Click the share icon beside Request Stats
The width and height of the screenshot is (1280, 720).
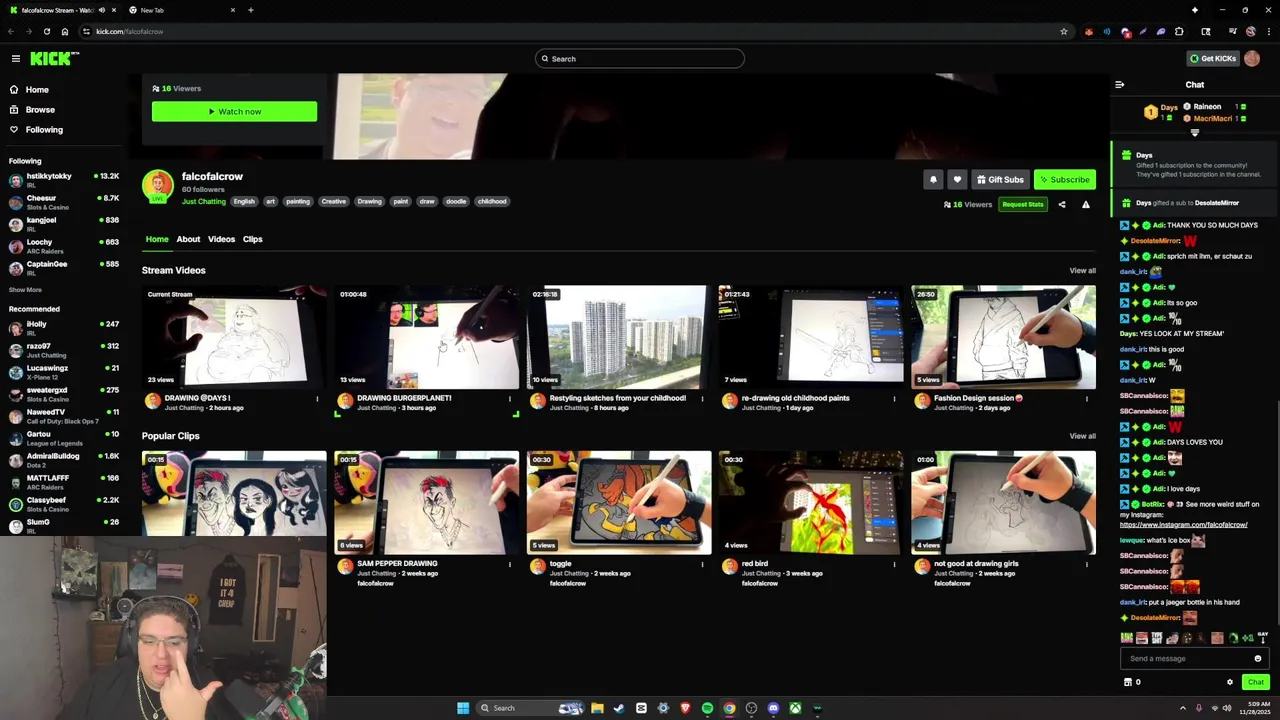click(1062, 205)
